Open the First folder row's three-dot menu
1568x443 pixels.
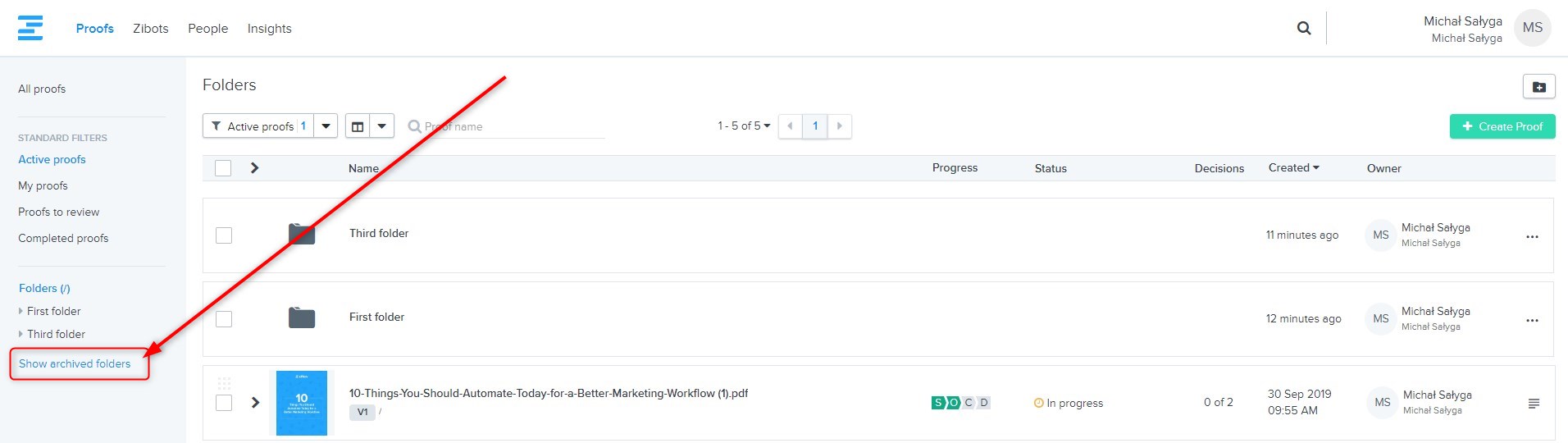click(x=1532, y=320)
